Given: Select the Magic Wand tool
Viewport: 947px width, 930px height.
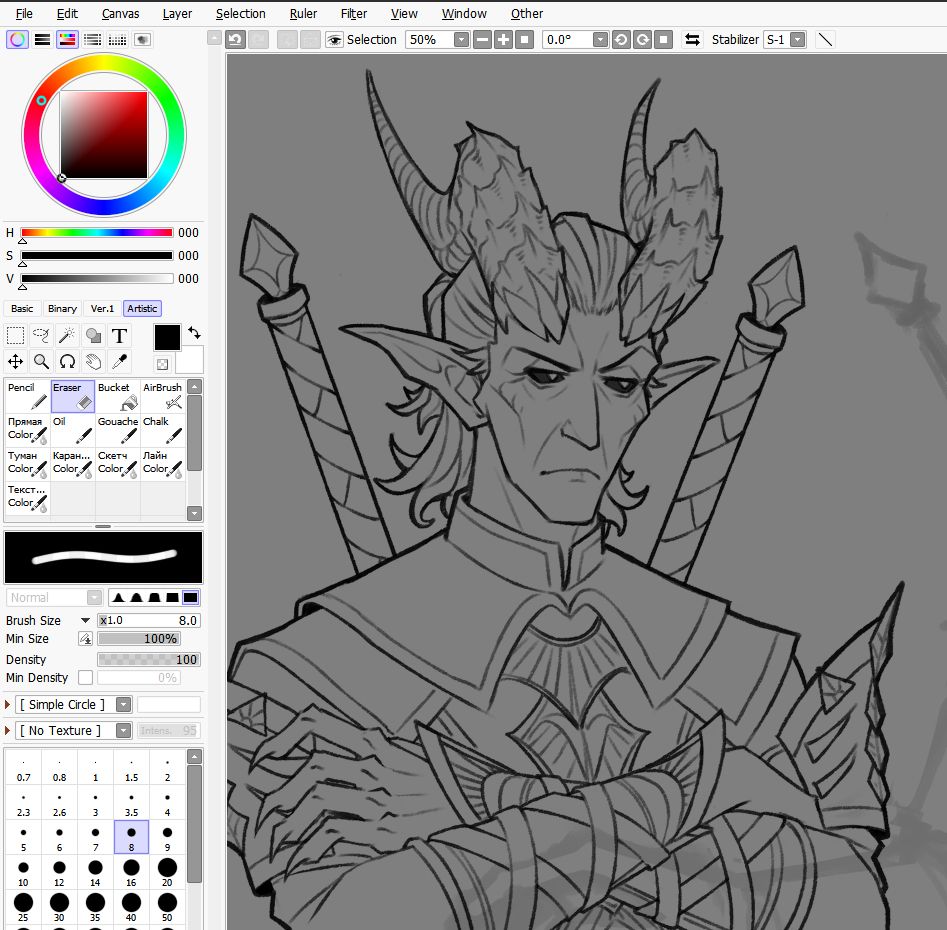Looking at the screenshot, I should [x=67, y=335].
